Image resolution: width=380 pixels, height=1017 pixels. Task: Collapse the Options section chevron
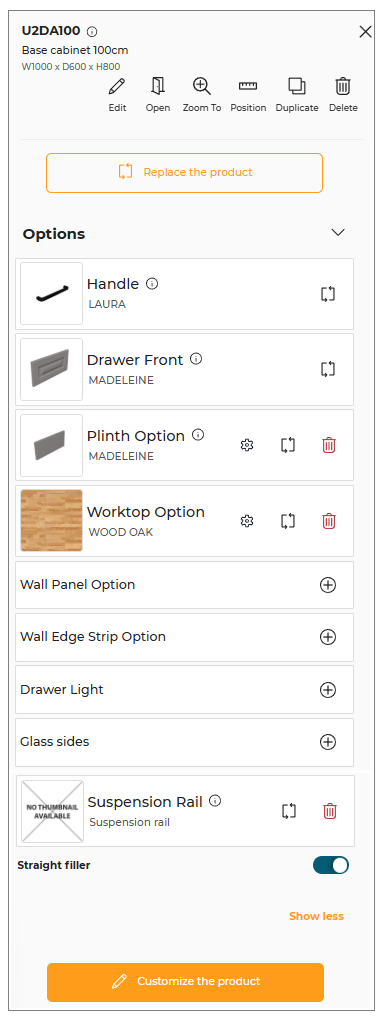click(x=338, y=233)
